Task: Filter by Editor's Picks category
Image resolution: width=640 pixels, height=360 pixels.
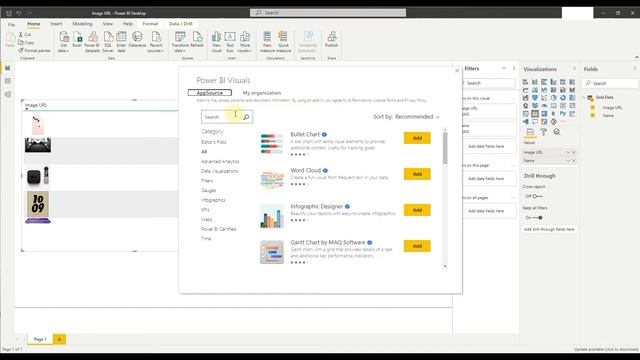Action: point(213,142)
